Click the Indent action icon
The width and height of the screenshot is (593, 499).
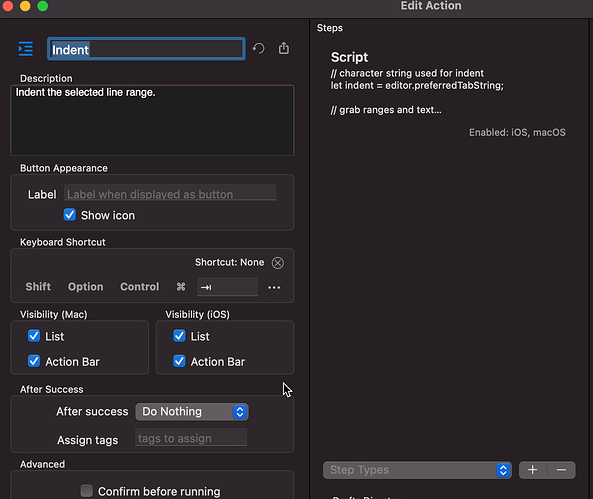pos(26,49)
